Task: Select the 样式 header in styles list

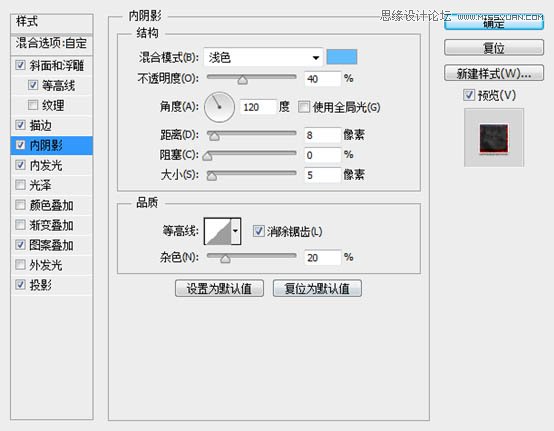Action: 52,23
